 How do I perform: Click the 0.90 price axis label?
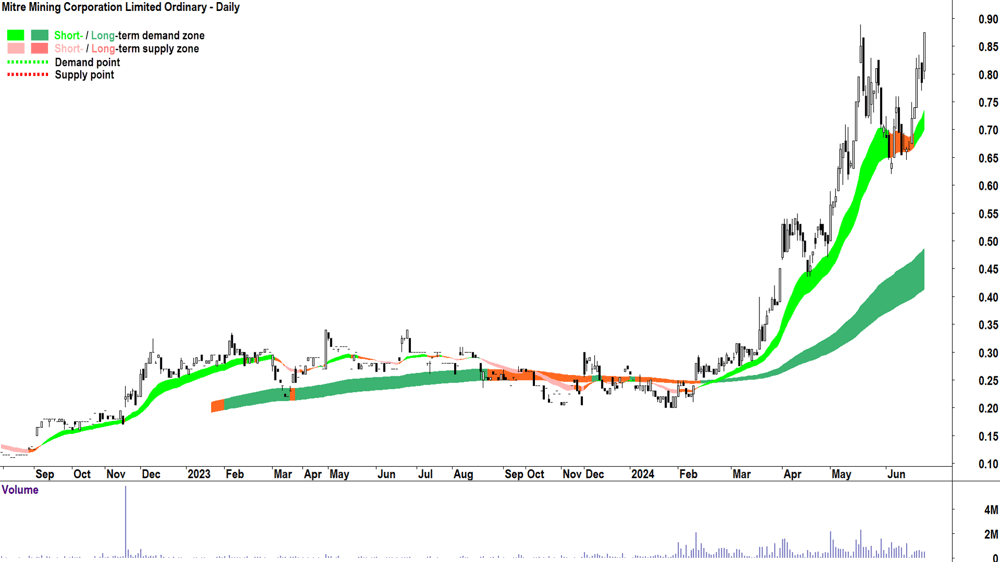coord(988,19)
